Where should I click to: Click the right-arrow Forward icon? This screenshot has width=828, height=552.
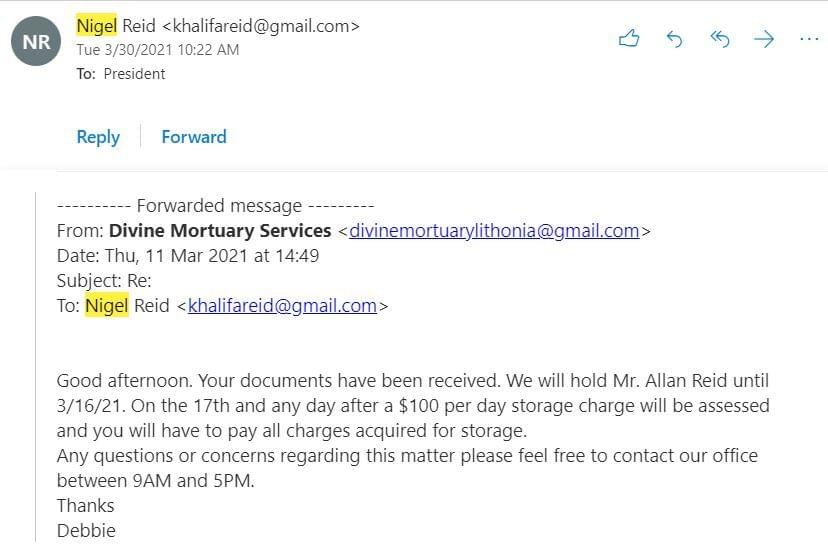pos(764,39)
